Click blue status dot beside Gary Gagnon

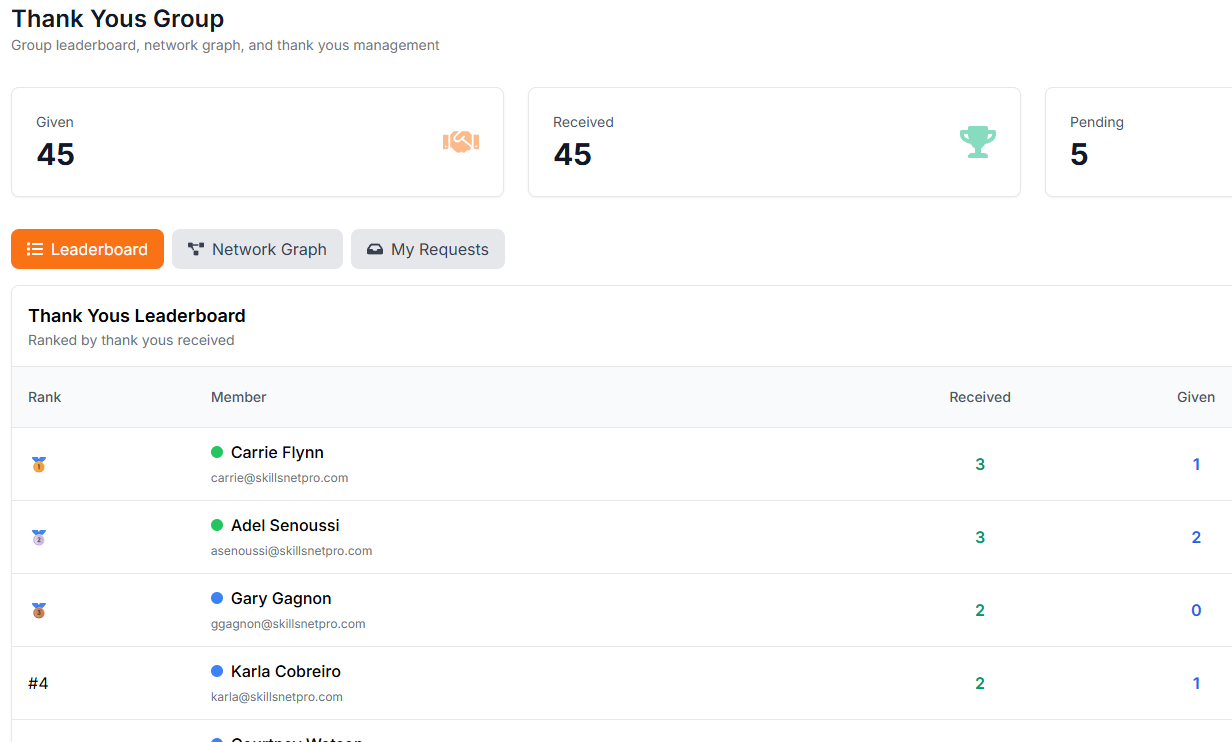pyautogui.click(x=217, y=599)
